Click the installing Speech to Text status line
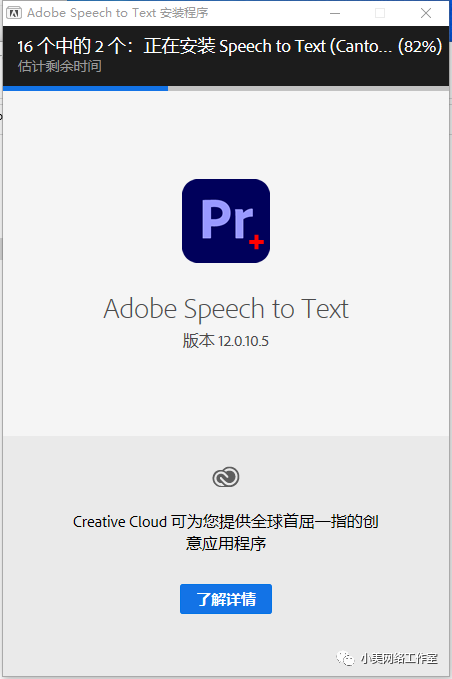This screenshot has width=452, height=679. pyautogui.click(x=229, y=46)
